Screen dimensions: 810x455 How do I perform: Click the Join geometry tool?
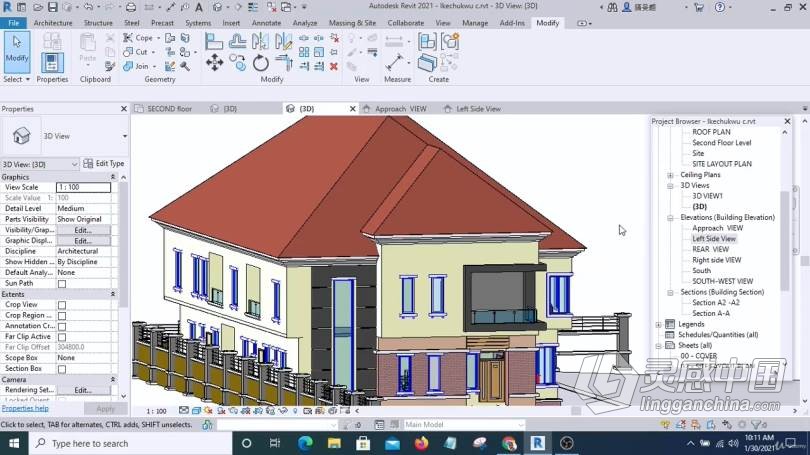pos(136,66)
